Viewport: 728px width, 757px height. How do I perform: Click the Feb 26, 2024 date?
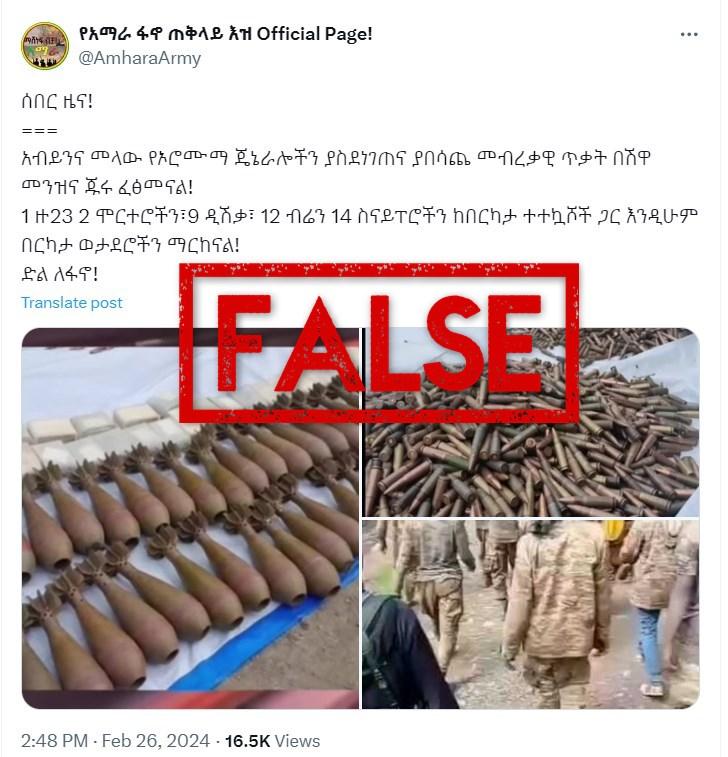click(155, 741)
